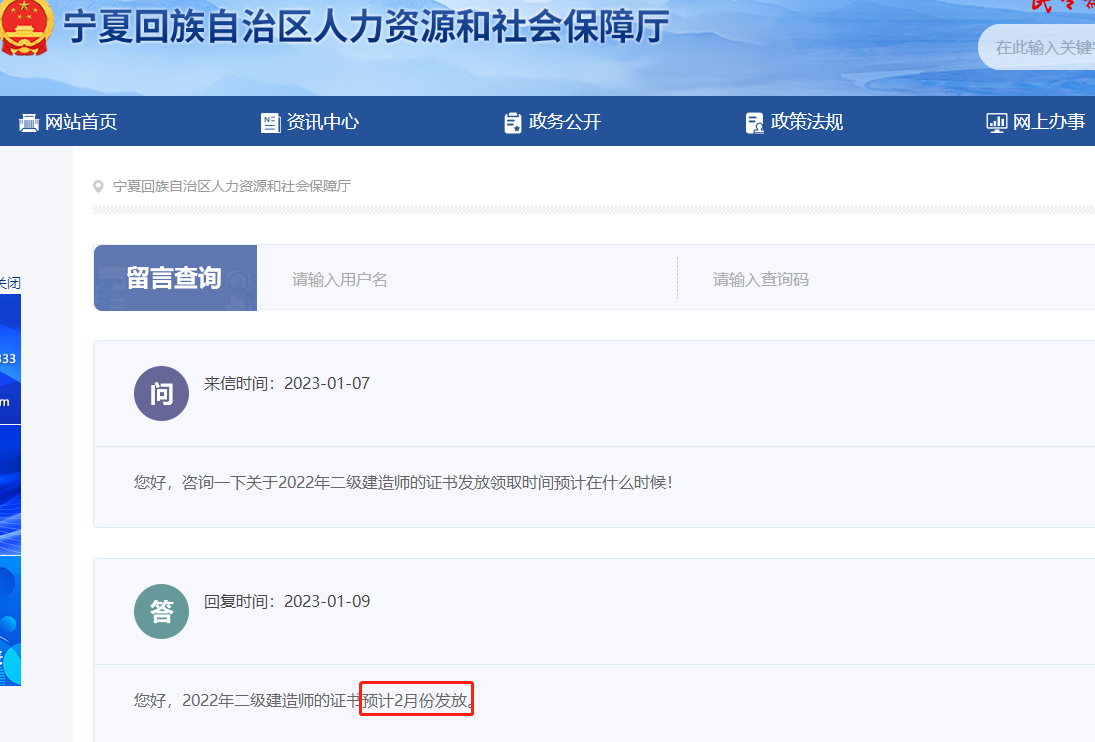Select the green 答 answer icon
Viewport: 1095px width, 742px height.
(x=161, y=611)
